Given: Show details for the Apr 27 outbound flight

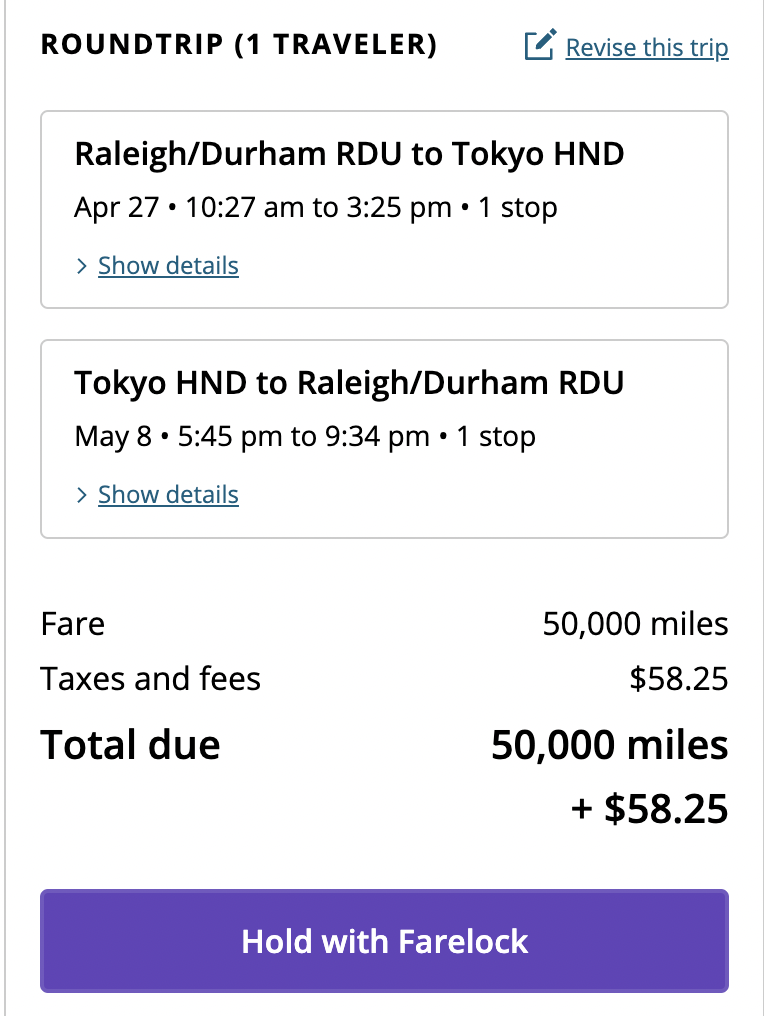Looking at the screenshot, I should tap(168, 266).
